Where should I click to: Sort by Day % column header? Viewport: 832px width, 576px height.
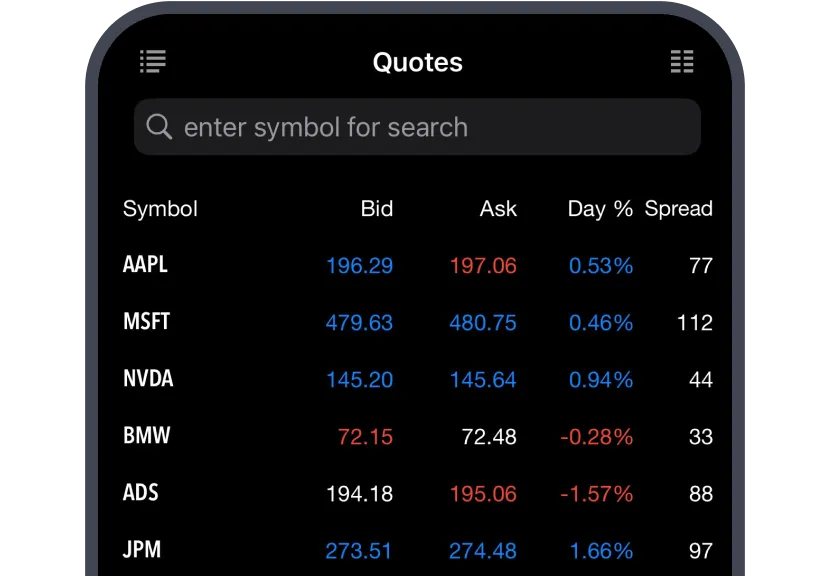point(600,209)
